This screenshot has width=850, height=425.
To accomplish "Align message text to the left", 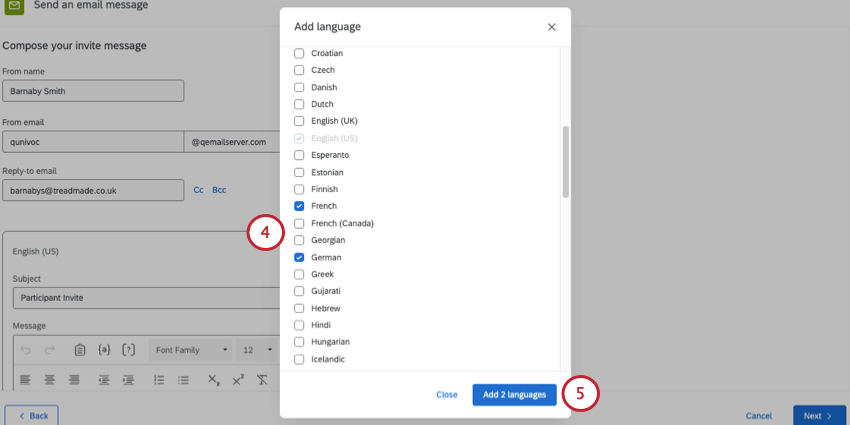I will click(x=25, y=380).
